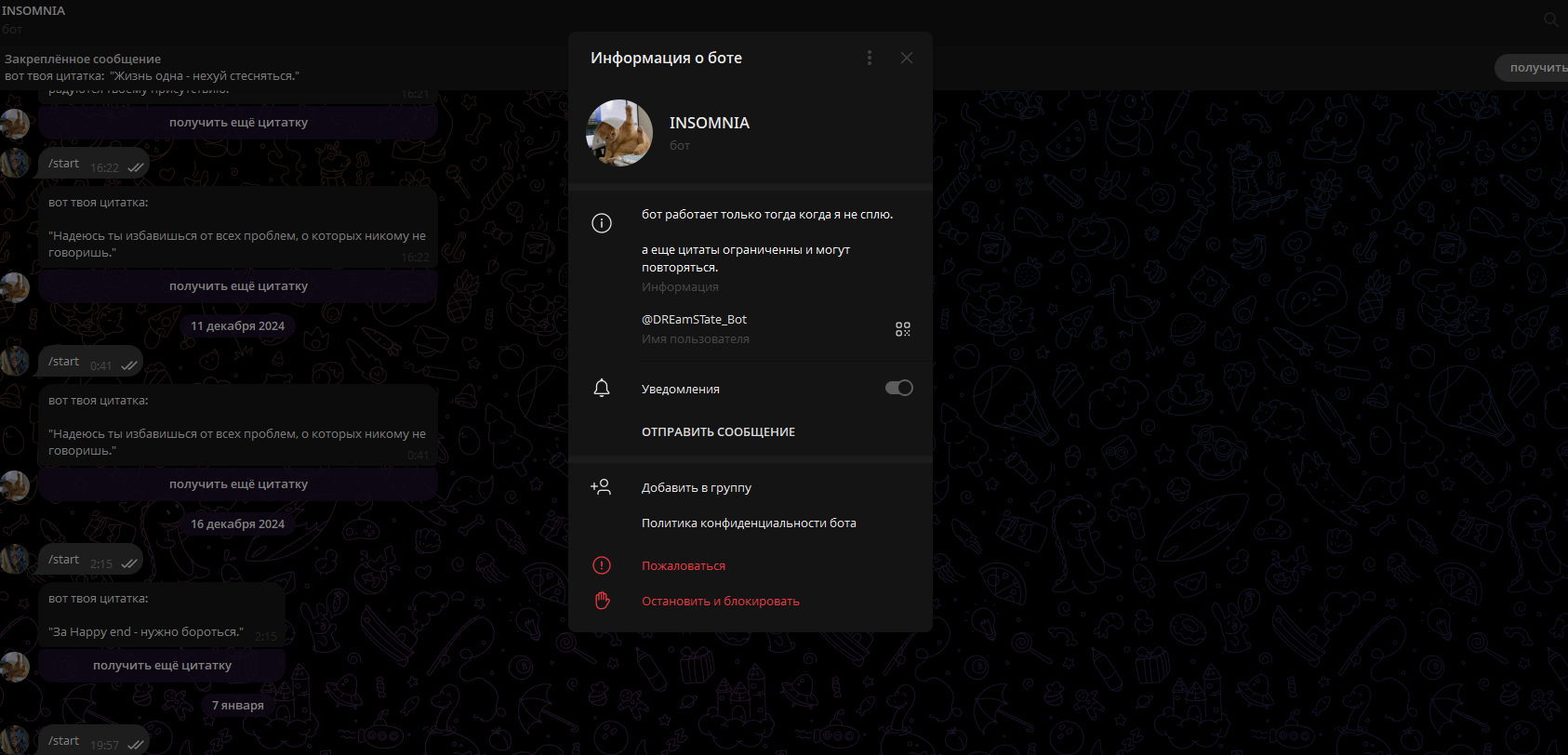Click the 16 декабря 2024 date badge
The height and width of the screenshot is (755, 1568).
click(x=237, y=524)
